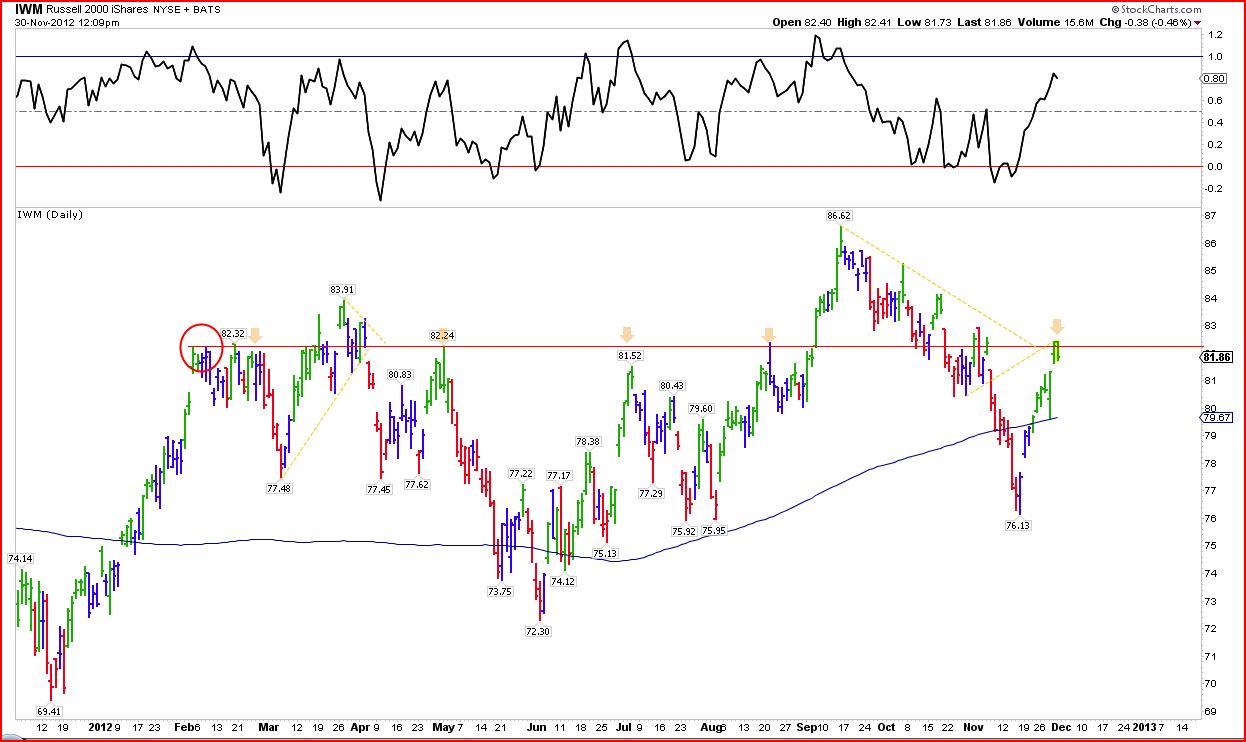Viewport: 1246px width, 742px height.
Task: Click the Russell 2000 iShares title
Action: [95, 9]
